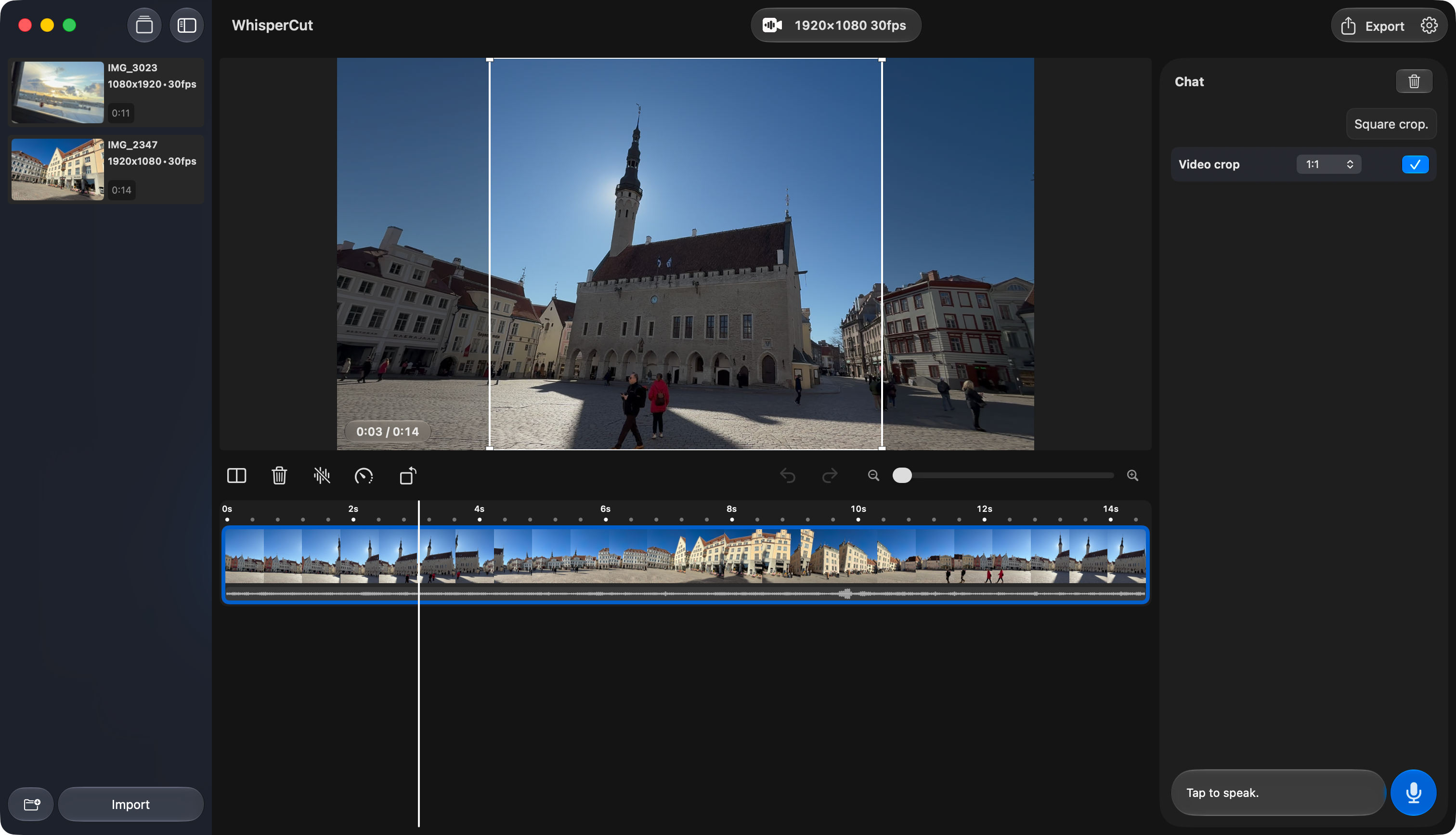Open the 1920×1080 30fps format selector

coord(836,25)
